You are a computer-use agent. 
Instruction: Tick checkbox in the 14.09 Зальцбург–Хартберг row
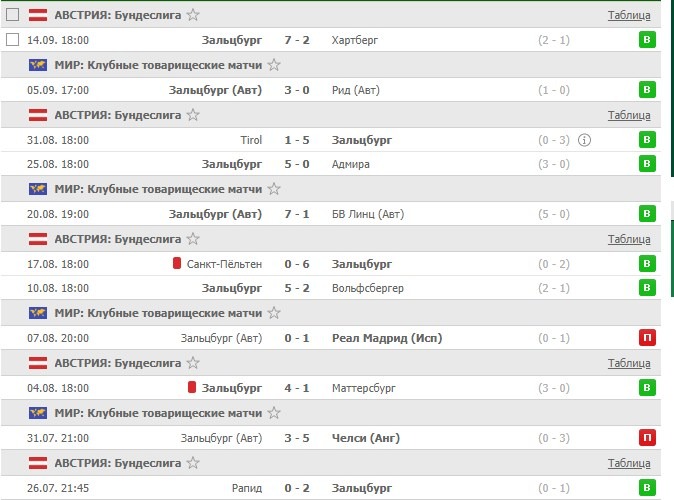click(12, 40)
